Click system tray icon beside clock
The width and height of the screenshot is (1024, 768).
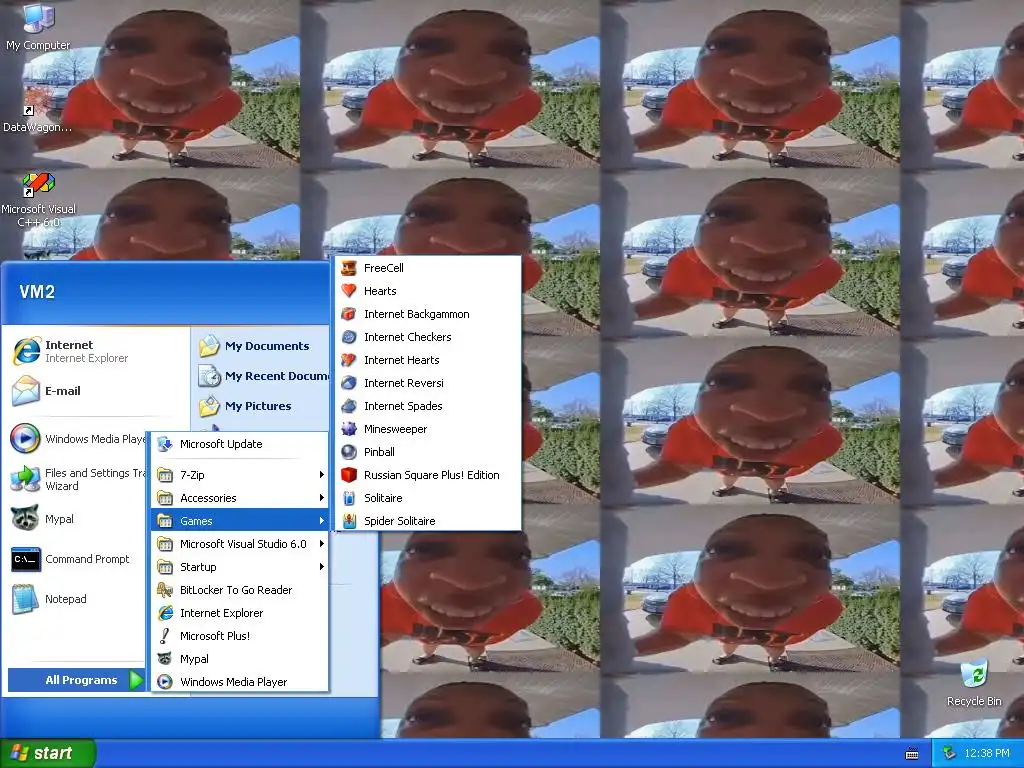950,754
